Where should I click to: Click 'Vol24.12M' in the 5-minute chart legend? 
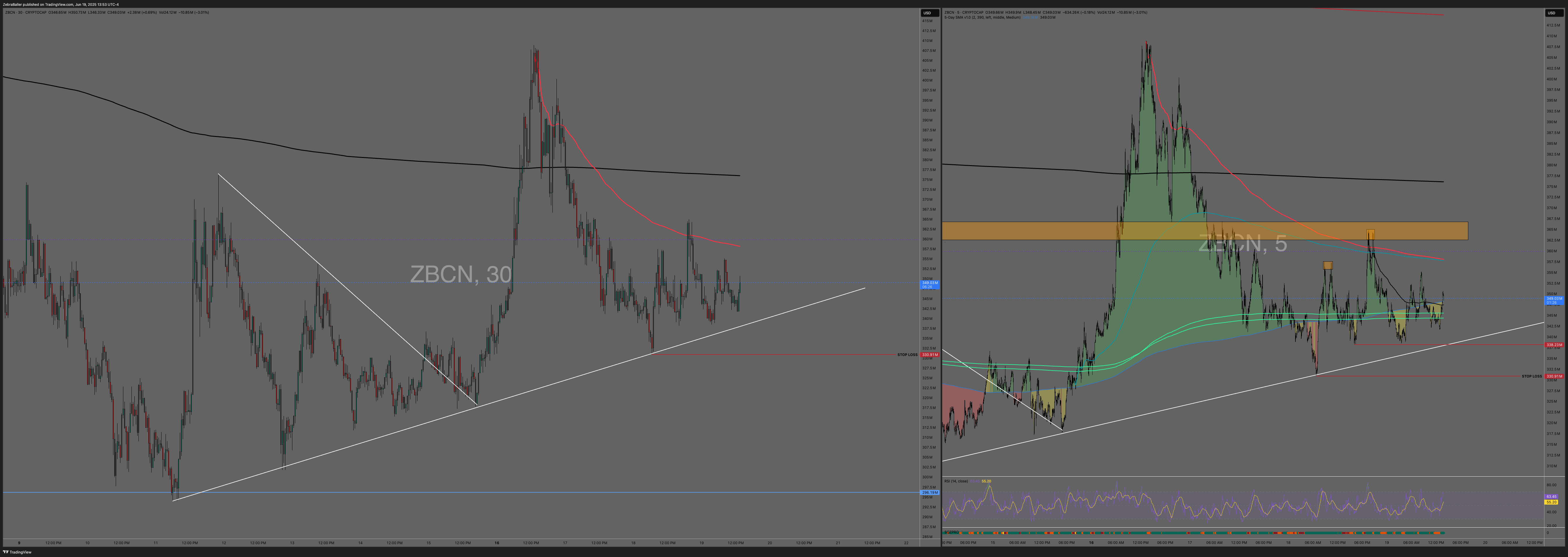click(x=1106, y=12)
